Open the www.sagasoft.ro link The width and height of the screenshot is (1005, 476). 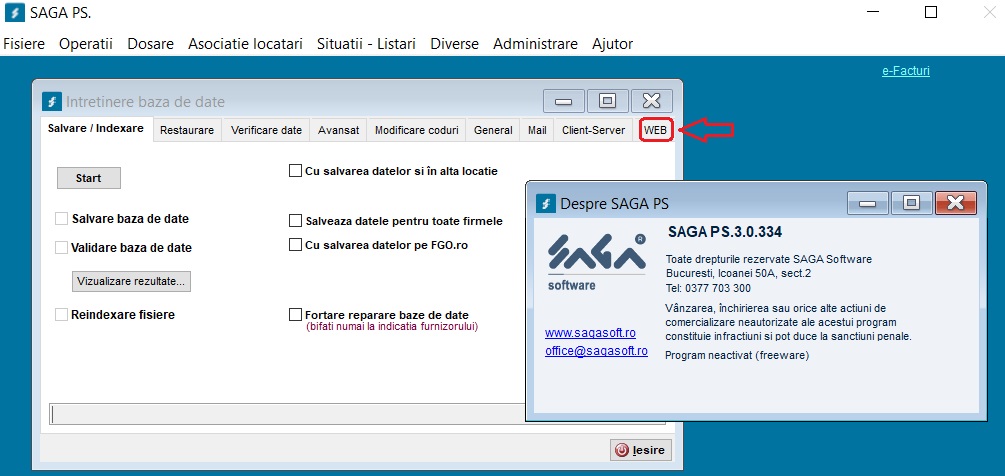[590, 333]
